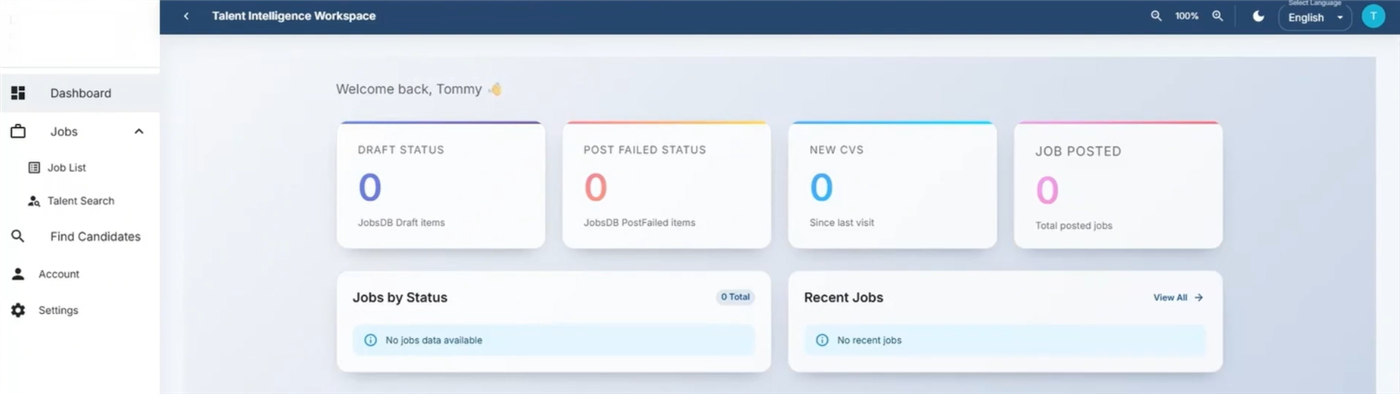Viewport: 1400px width, 394px height.
Task: Click the Post Failed Status card
Action: coord(666,185)
